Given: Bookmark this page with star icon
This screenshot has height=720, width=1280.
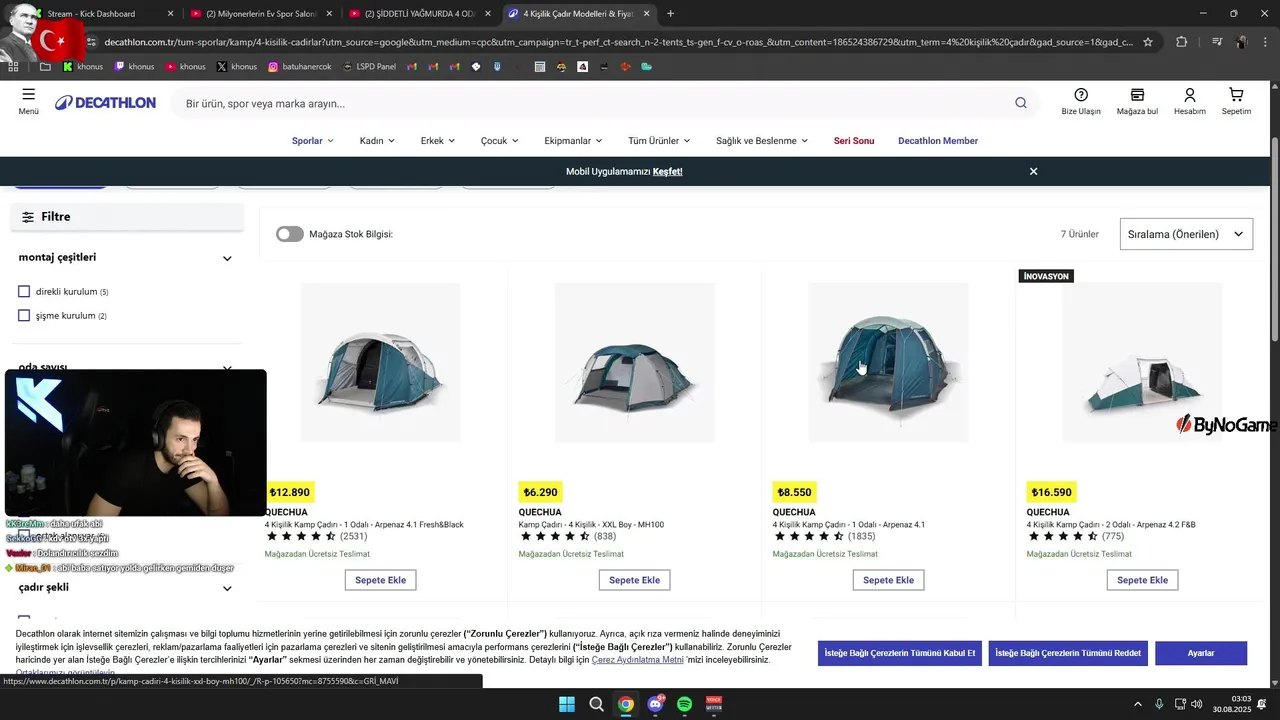Looking at the screenshot, I should (1148, 42).
